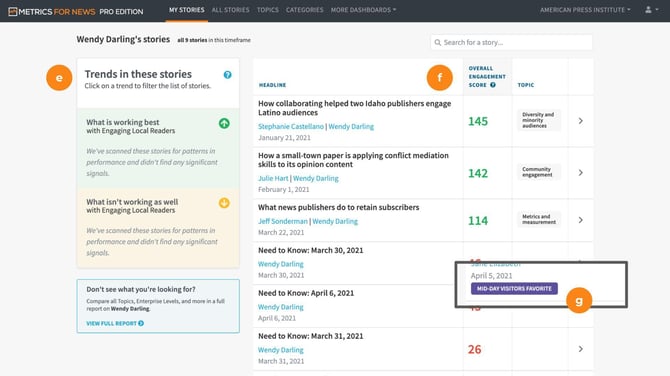Click the green up-arrow working best icon
This screenshot has width=670, height=376.
224,123
